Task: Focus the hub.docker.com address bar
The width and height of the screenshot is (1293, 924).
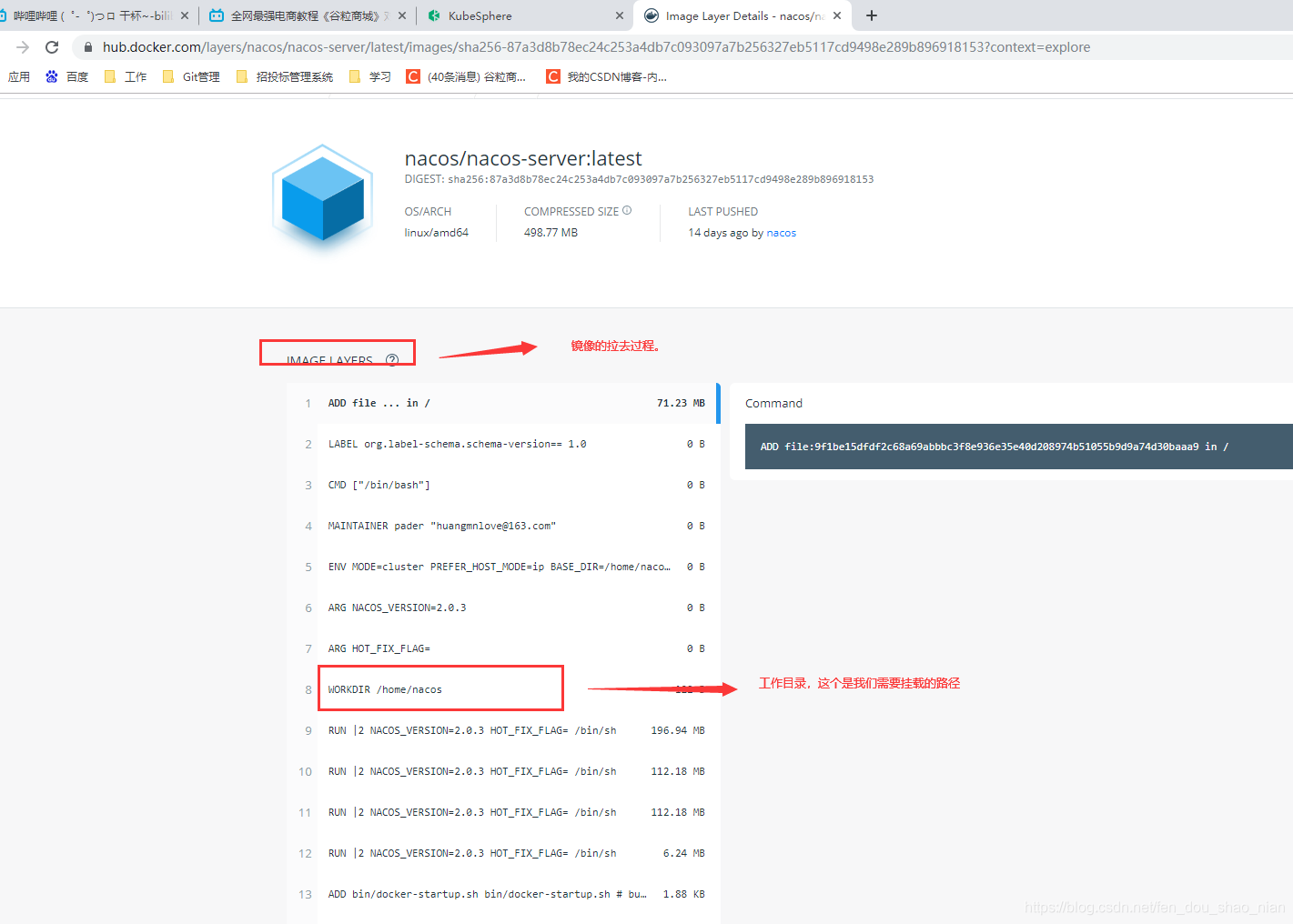Action: (x=596, y=47)
